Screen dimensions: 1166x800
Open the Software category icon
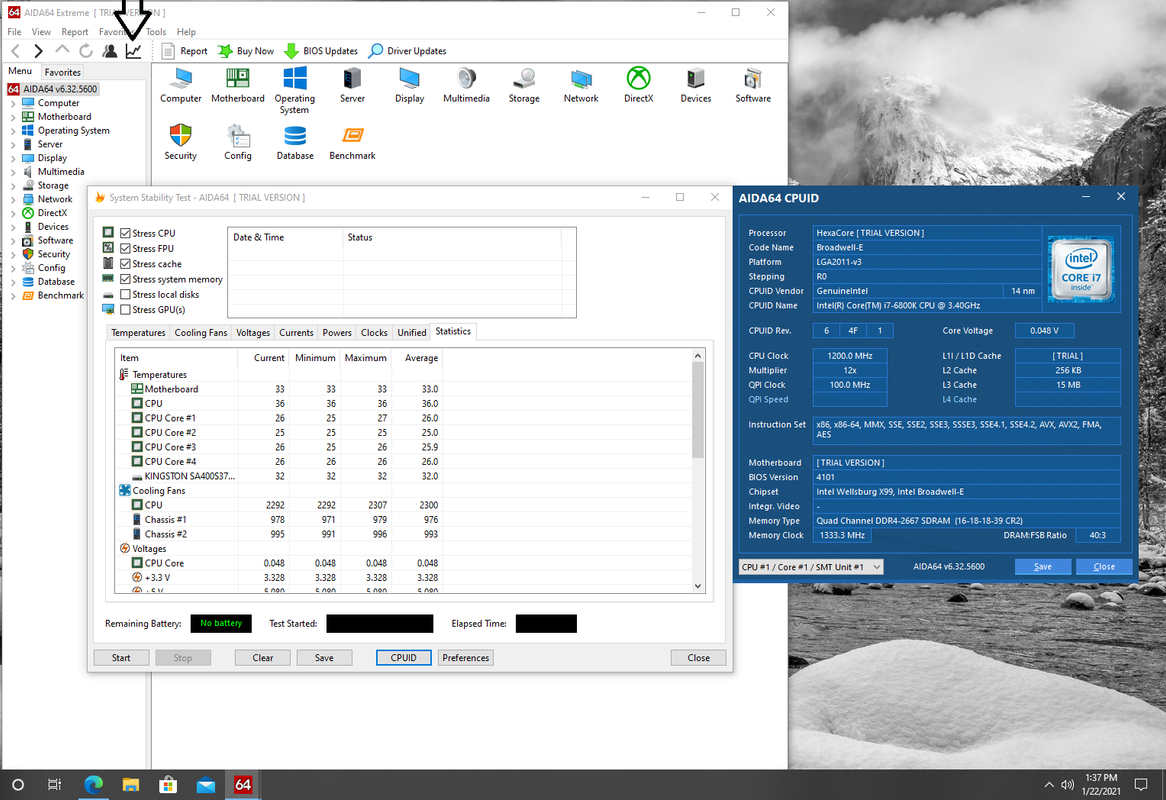tap(753, 86)
